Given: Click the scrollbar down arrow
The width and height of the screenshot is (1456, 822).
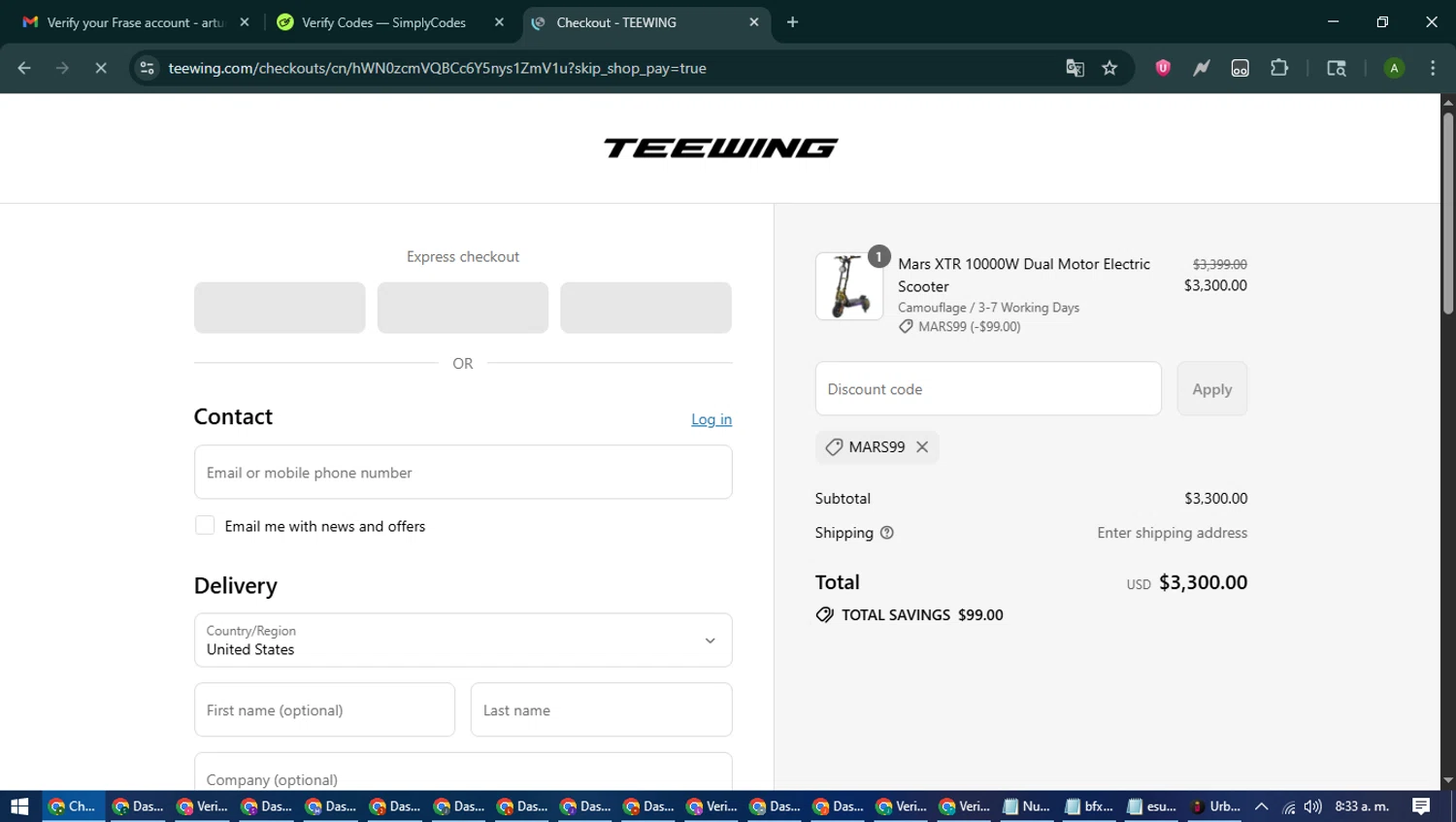Looking at the screenshot, I should [1448, 781].
